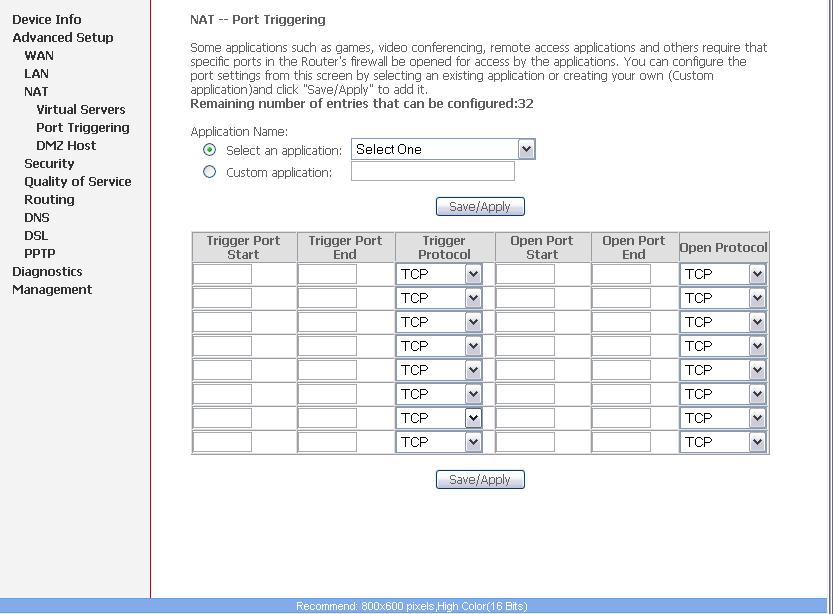Choose the 'Custom application' radio option
This screenshot has height=614, width=833.
(209, 172)
